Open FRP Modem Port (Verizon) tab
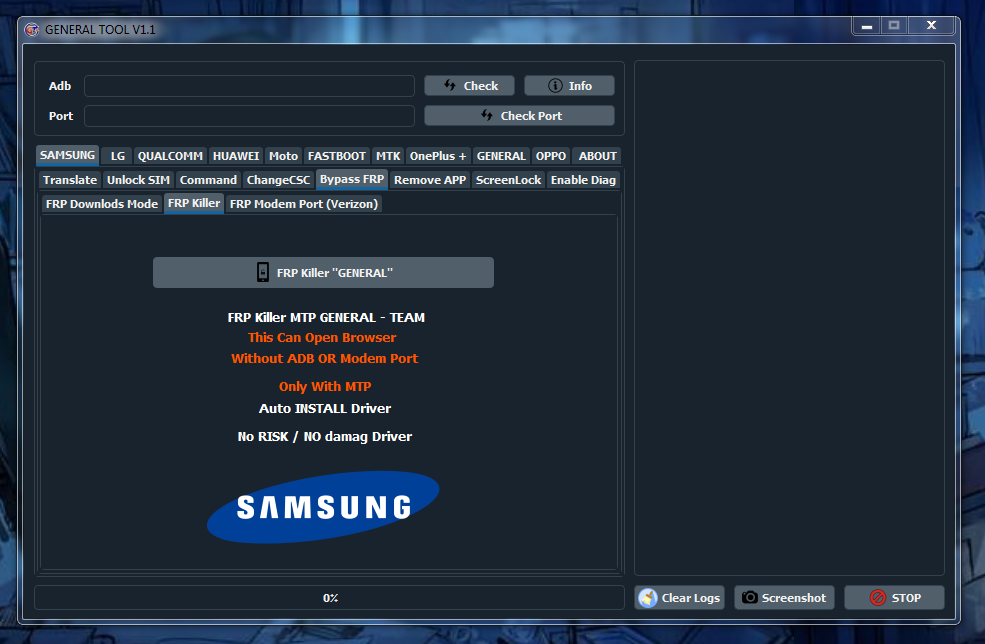985x644 pixels. tap(303, 204)
